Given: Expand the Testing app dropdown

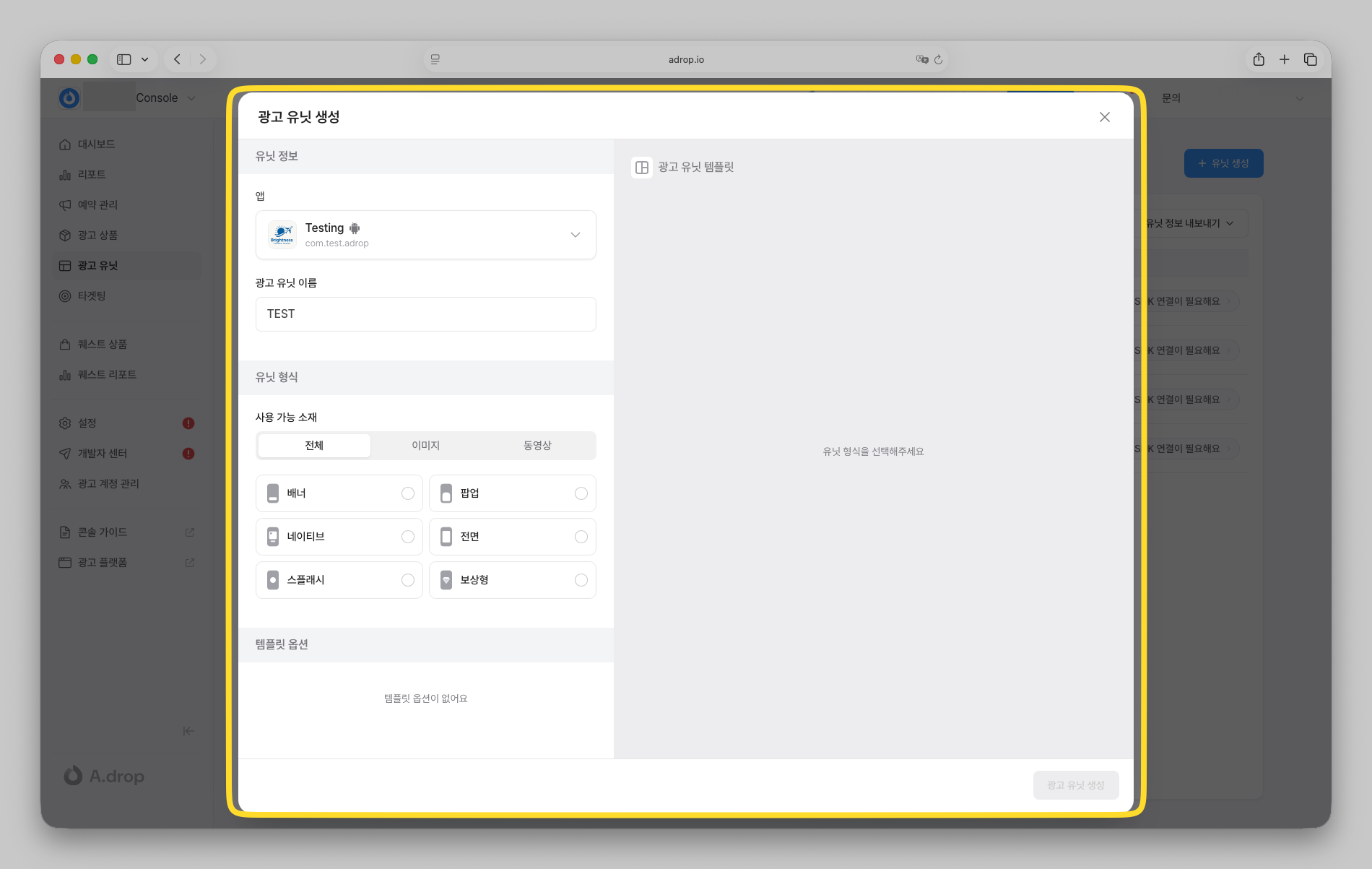Looking at the screenshot, I should pos(575,235).
